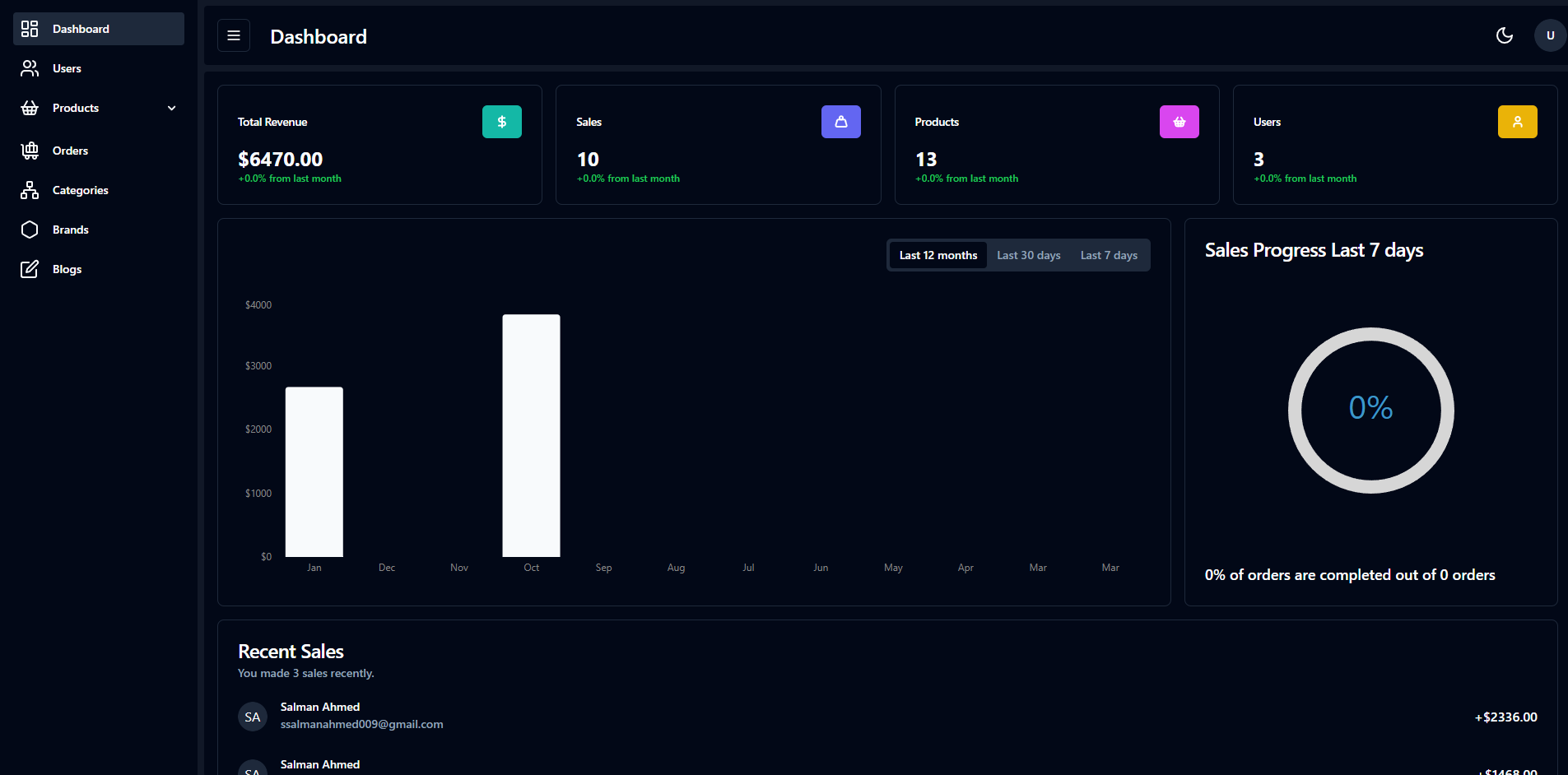Screen dimensions: 1568x775
Task: Select the Last 12 months tab
Action: point(938,255)
